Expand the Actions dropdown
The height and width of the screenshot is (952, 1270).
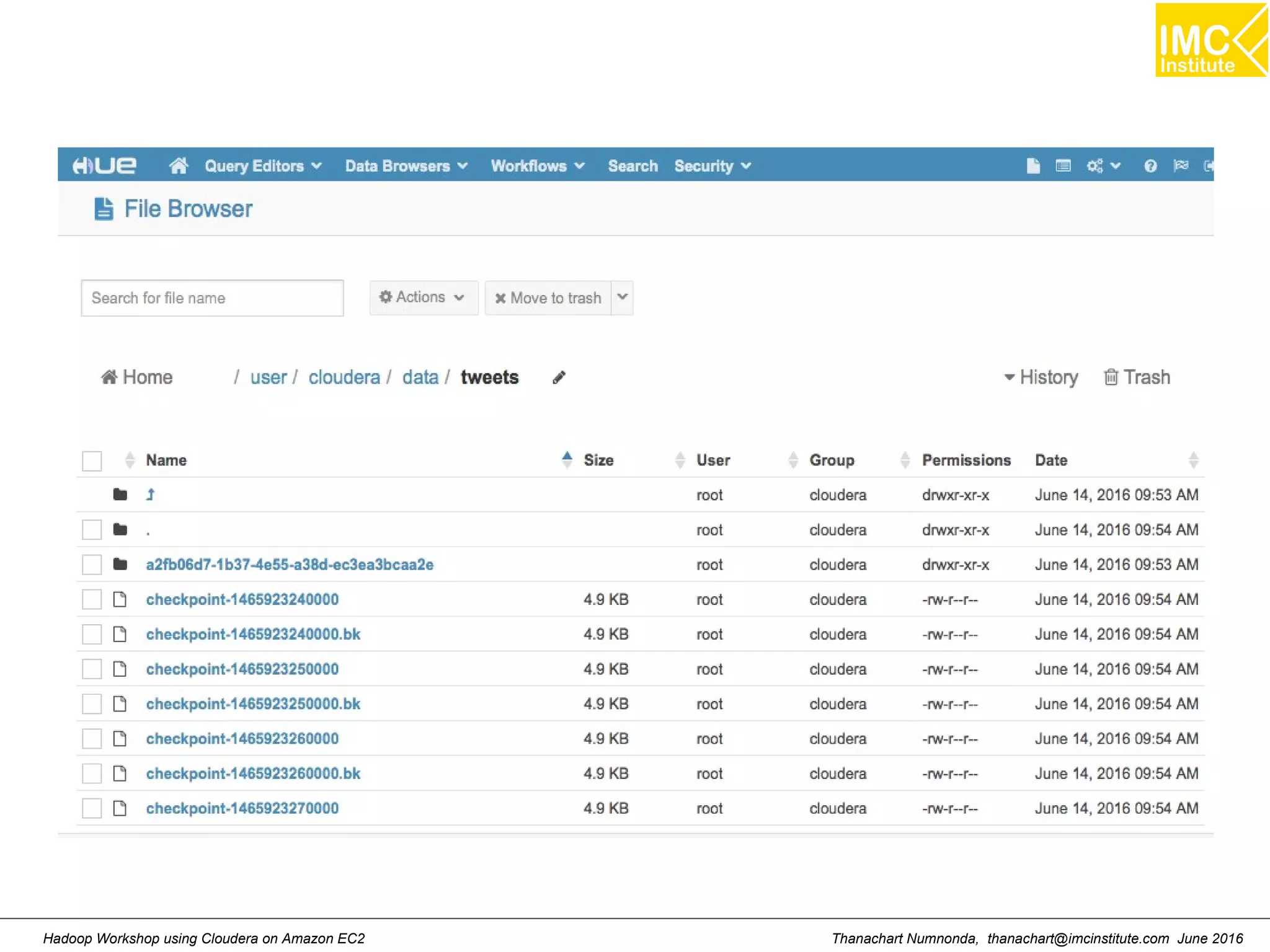423,297
